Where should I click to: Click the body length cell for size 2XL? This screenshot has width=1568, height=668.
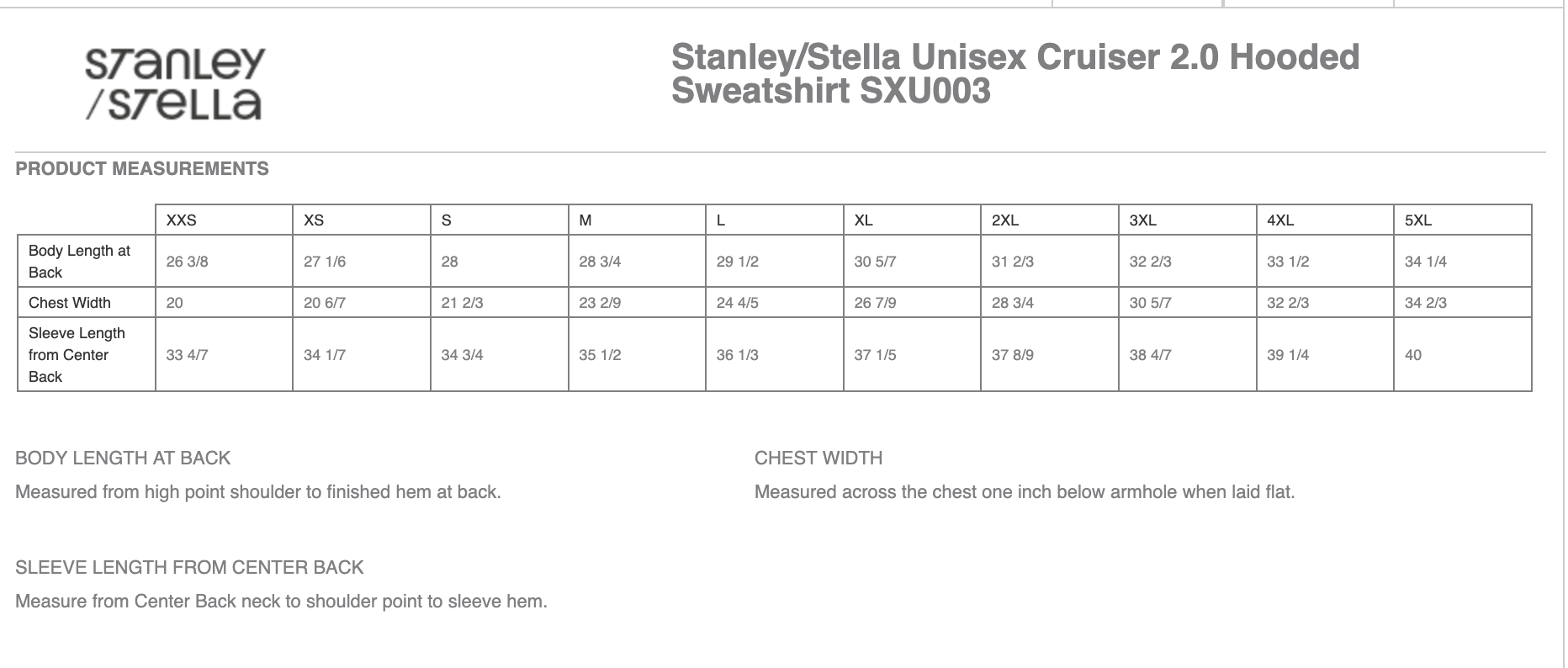point(1013,262)
